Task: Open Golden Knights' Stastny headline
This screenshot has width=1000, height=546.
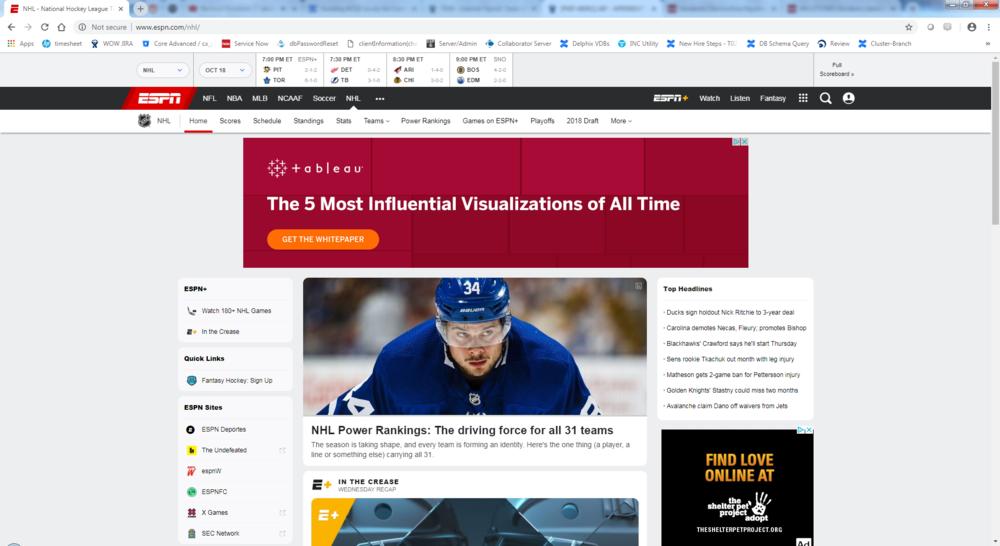Action: click(x=732, y=390)
